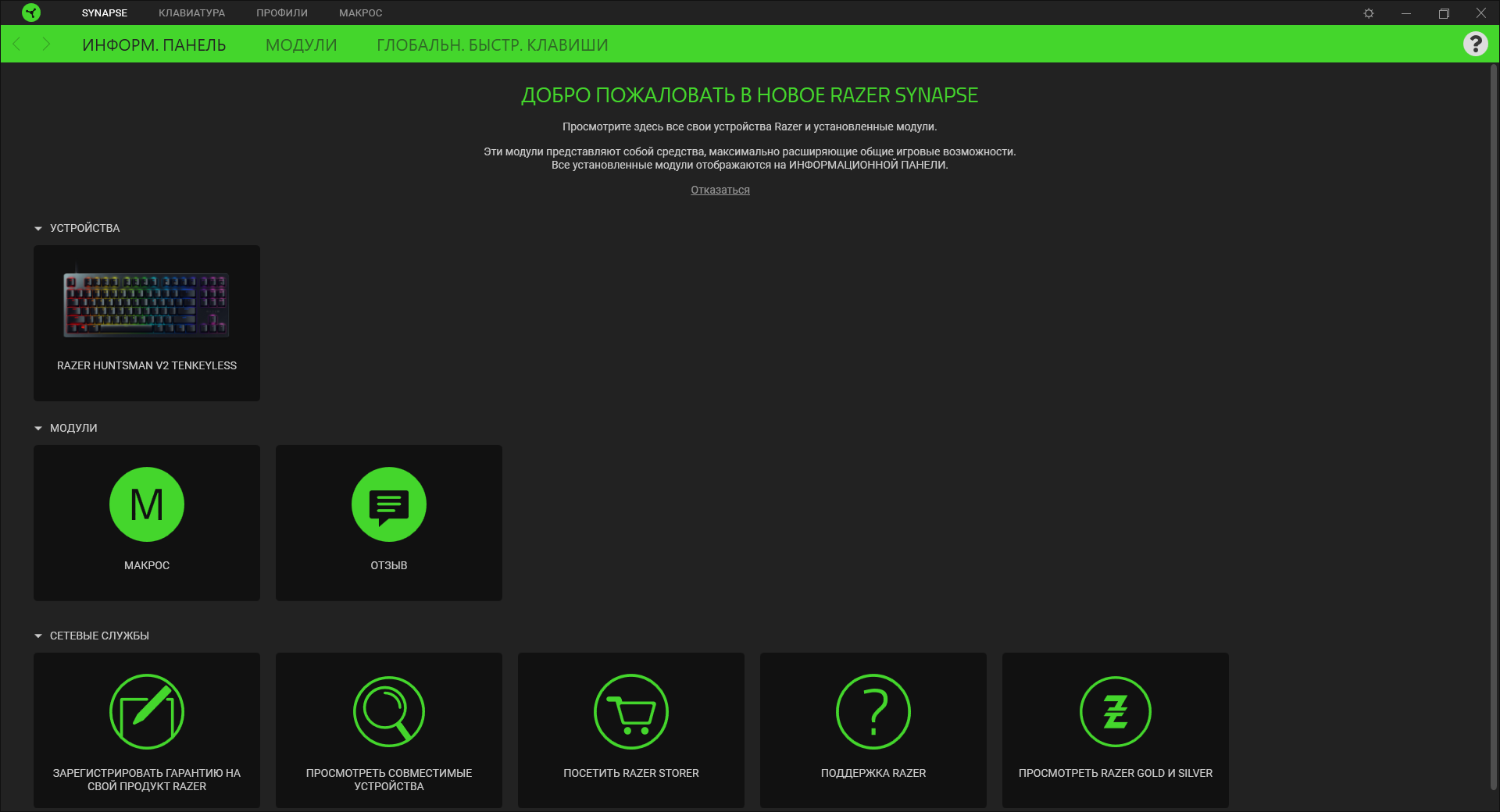The image size is (1500, 812).
Task: Click Посетить Razer Storer text
Action: 631,773
